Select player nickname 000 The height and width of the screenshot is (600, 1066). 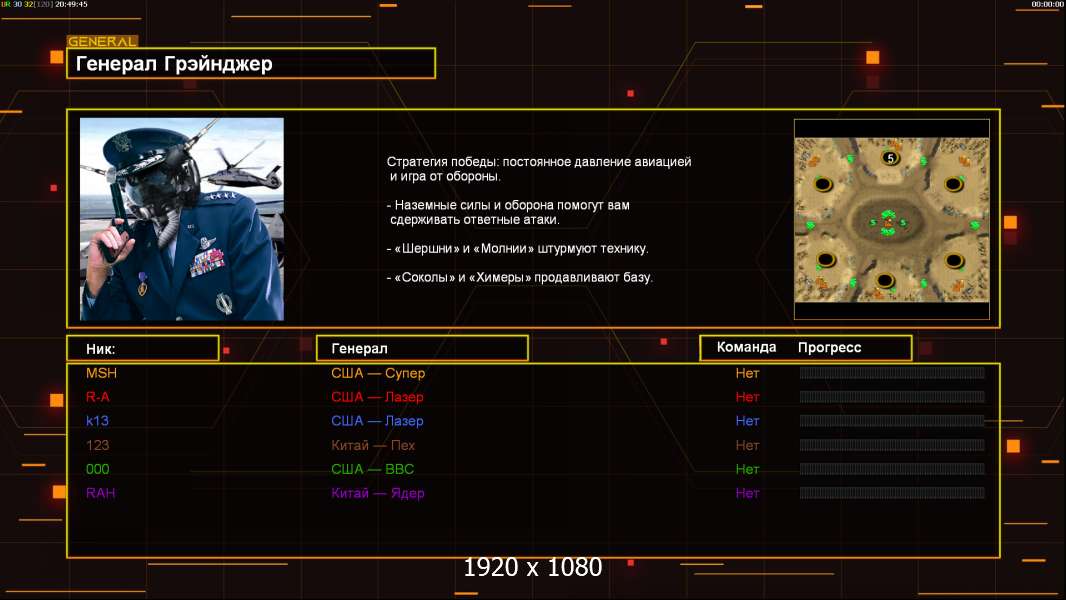pyautogui.click(x=97, y=469)
